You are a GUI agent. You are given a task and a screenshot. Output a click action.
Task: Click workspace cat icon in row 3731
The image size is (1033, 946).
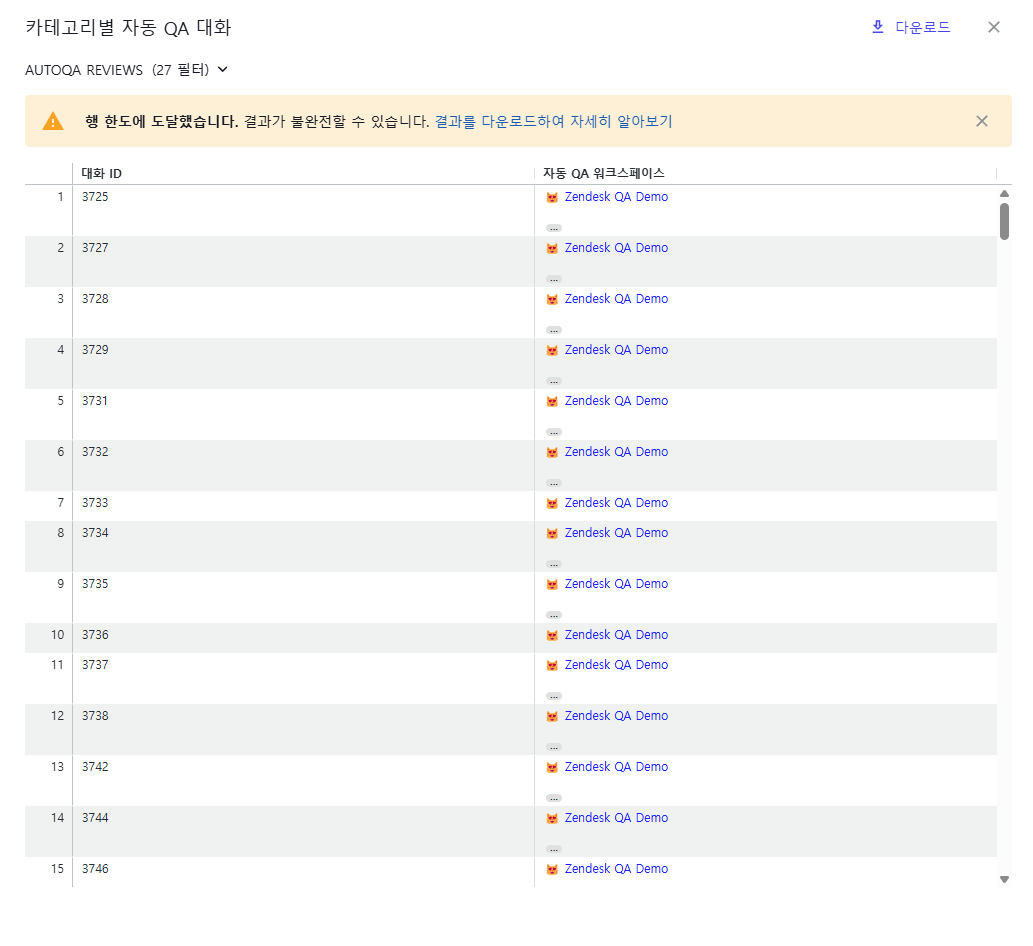(x=552, y=401)
